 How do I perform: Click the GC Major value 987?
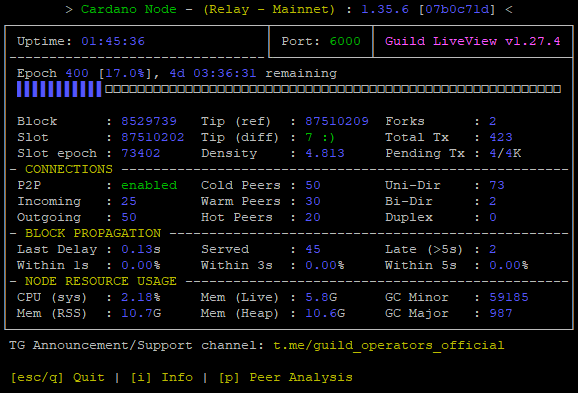[501, 313]
